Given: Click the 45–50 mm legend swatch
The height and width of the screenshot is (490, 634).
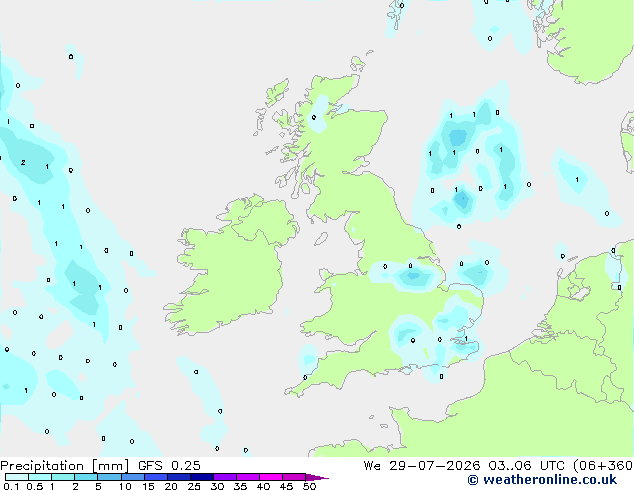Looking at the screenshot, I should tap(294, 477).
